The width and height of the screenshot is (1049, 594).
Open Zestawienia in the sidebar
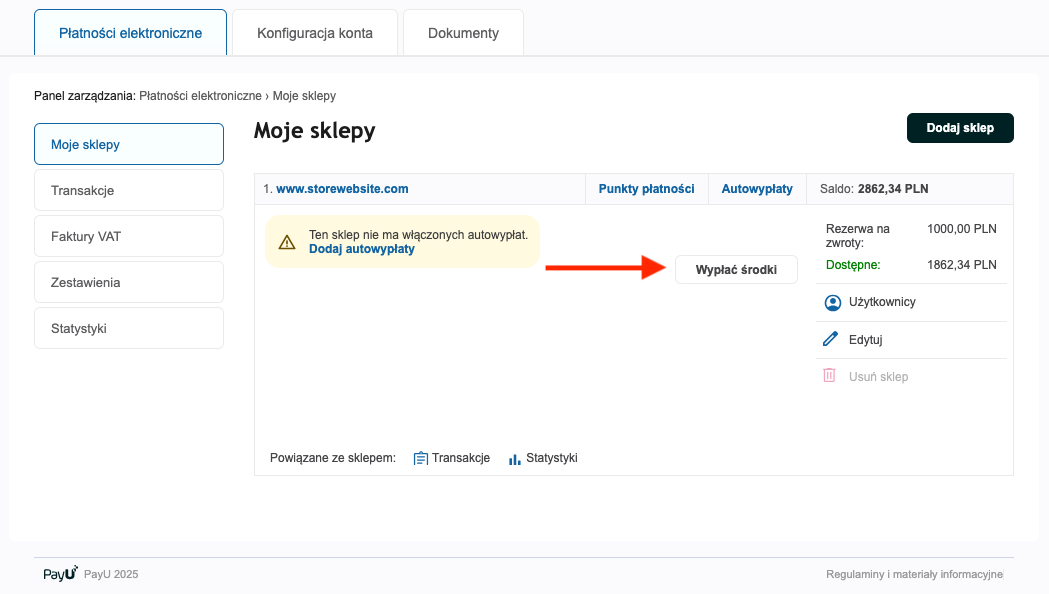(x=129, y=282)
